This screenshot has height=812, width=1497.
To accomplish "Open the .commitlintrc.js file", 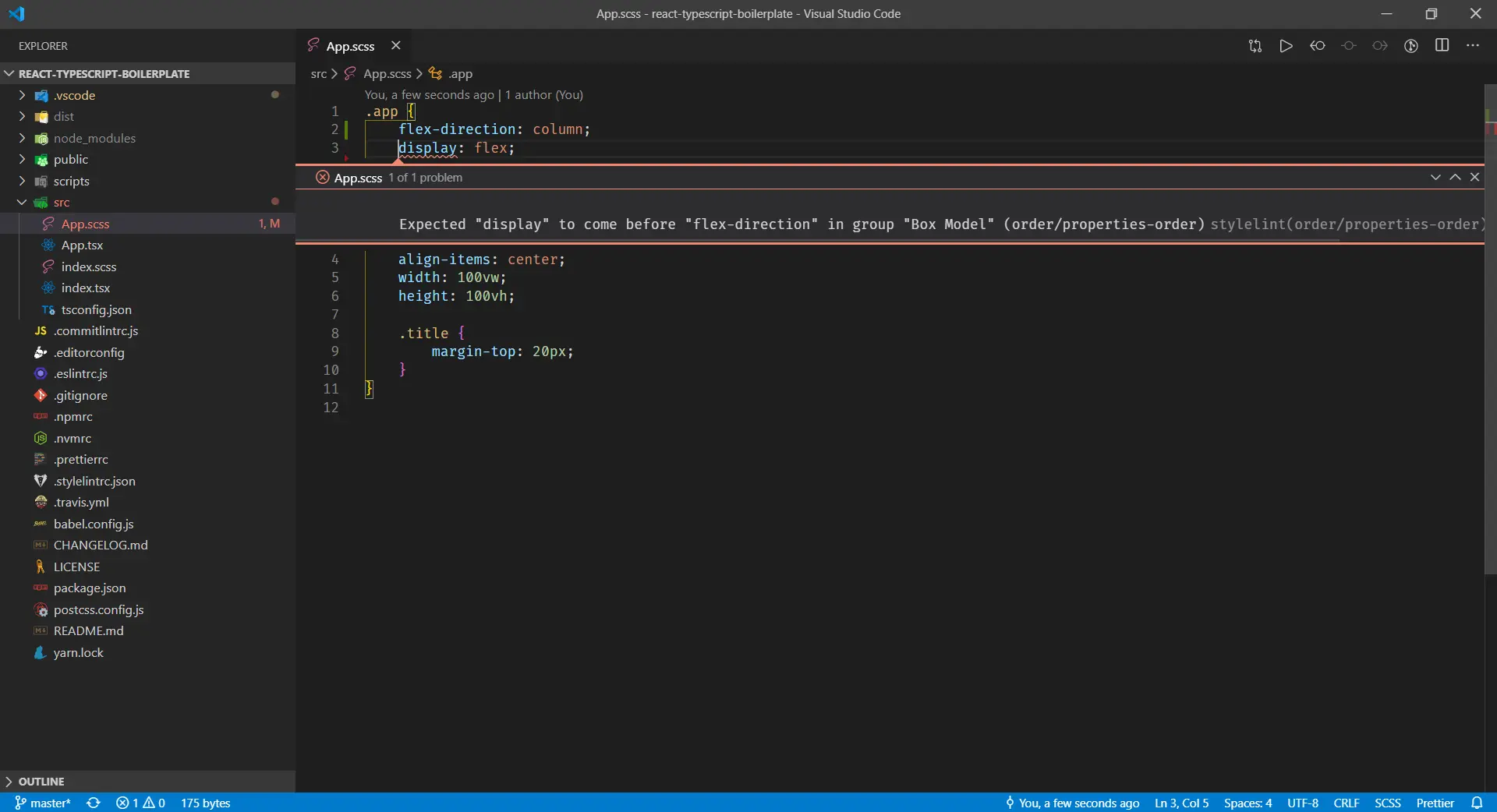I will (147, 330).
